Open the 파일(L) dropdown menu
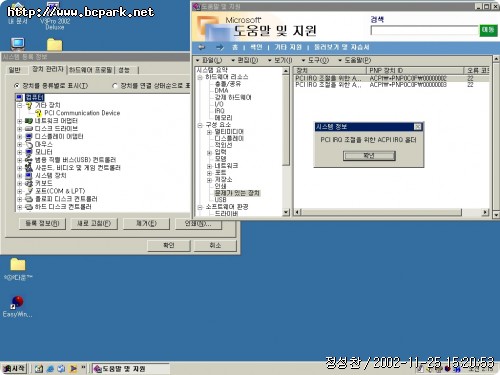Viewport: 500px width, 375px height. pos(209,60)
